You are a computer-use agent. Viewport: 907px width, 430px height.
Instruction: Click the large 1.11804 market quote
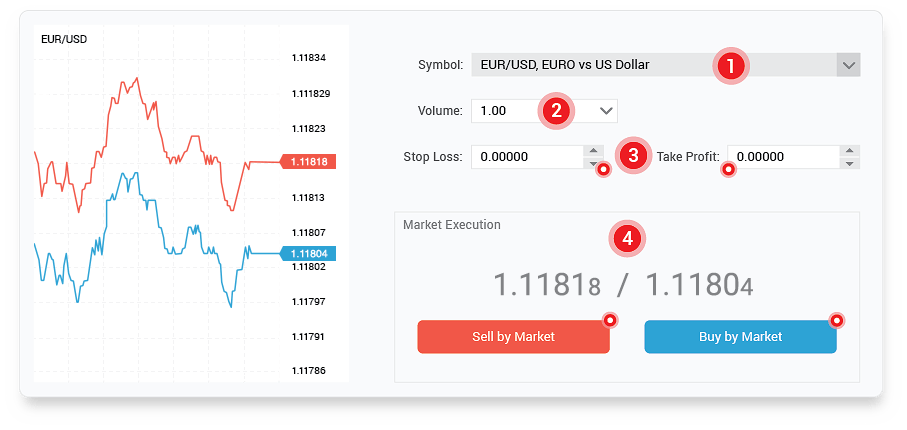tap(699, 285)
